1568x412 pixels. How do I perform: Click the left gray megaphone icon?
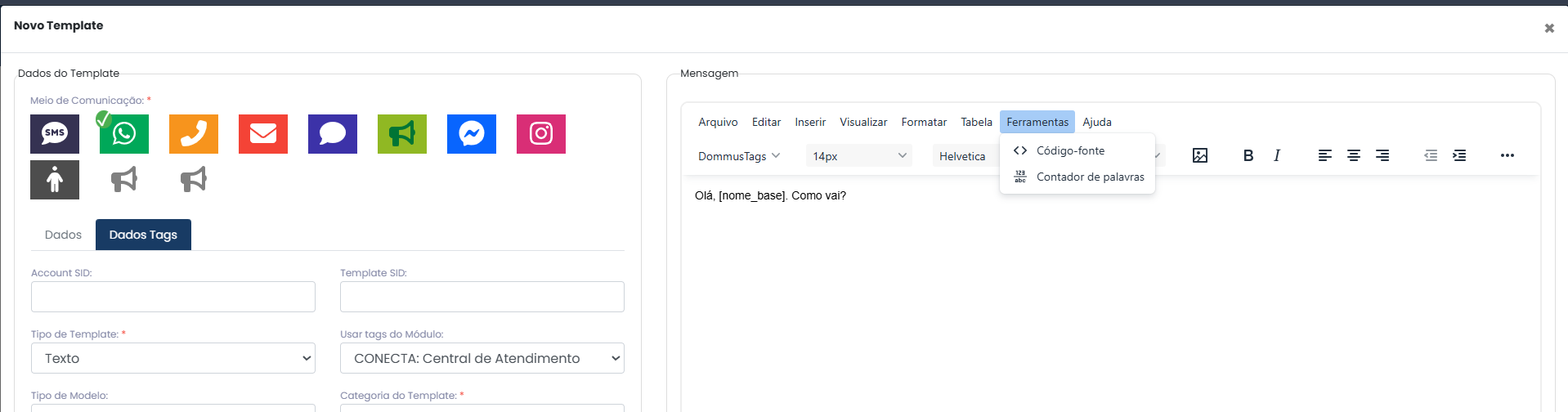coord(124,179)
